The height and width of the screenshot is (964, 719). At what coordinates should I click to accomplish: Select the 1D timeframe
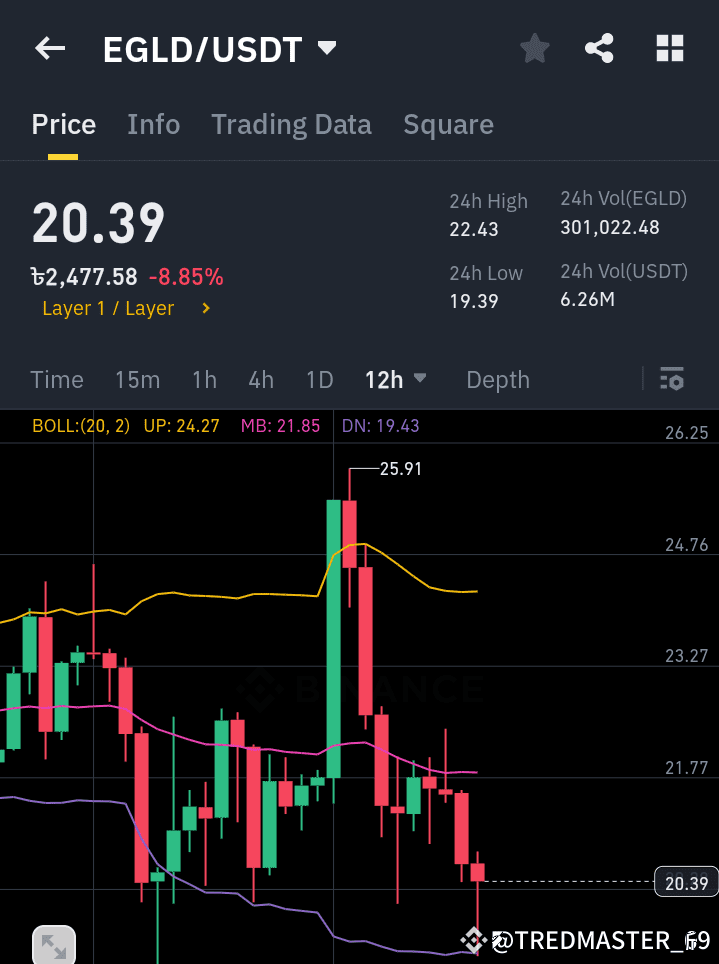pyautogui.click(x=319, y=380)
